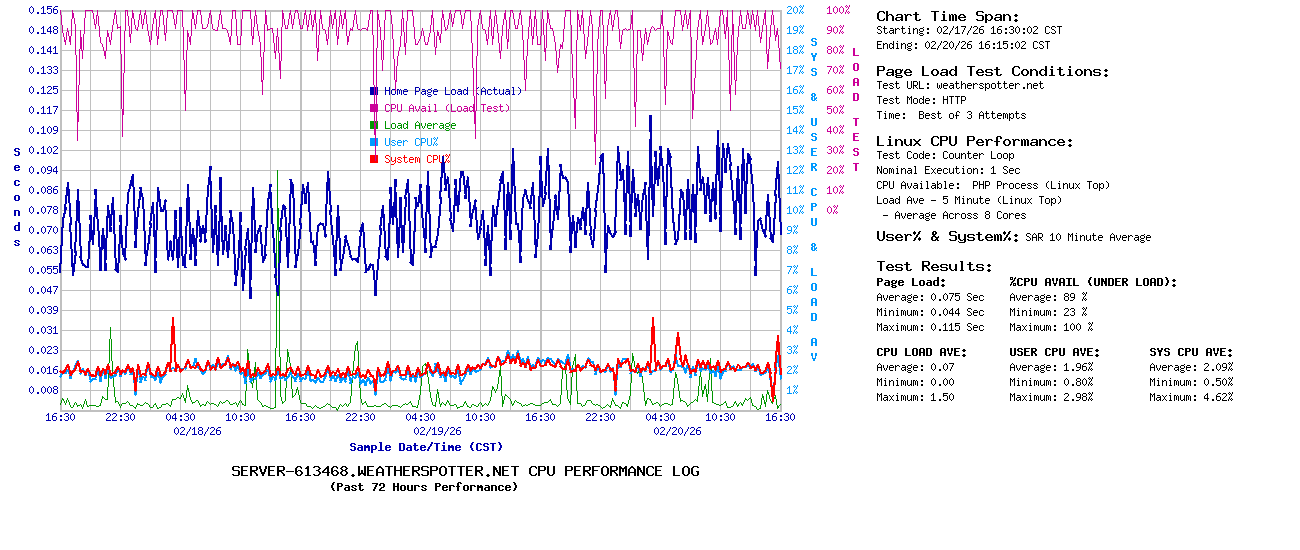The height and width of the screenshot is (550, 1300).
Task: Open the weatherspotter.net Test URL
Action: (x=989, y=85)
